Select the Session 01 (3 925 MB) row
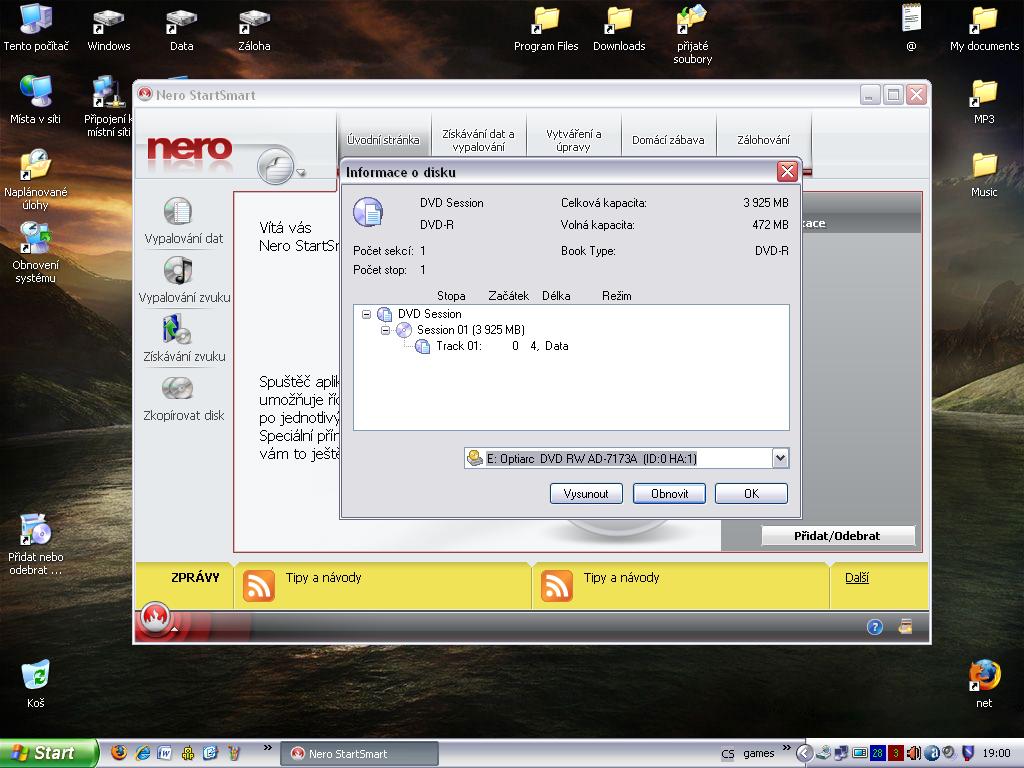This screenshot has height=768, width=1024. coord(461,330)
